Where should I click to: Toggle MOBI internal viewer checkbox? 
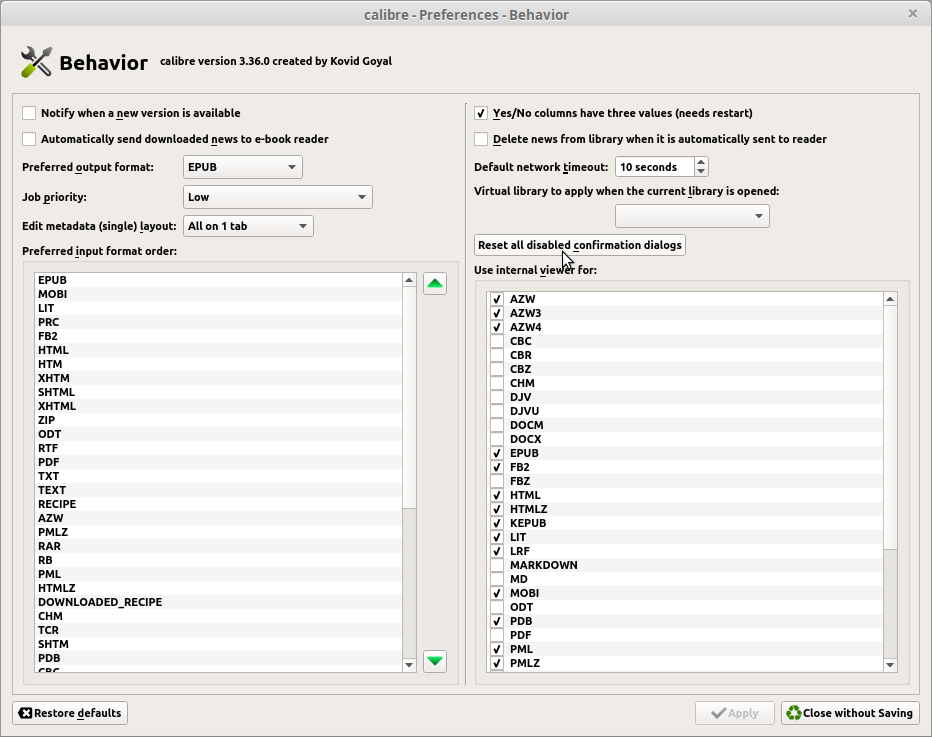[x=497, y=593]
